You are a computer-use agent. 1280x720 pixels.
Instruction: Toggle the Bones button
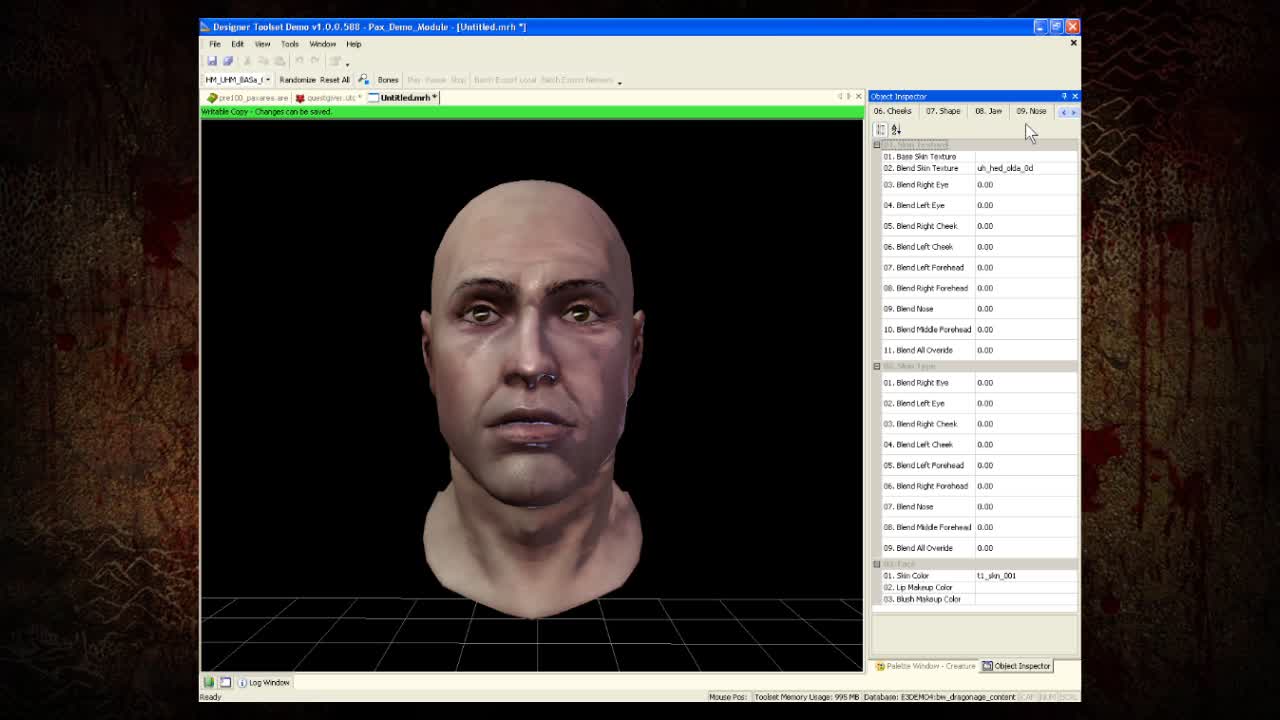pyautogui.click(x=388, y=80)
